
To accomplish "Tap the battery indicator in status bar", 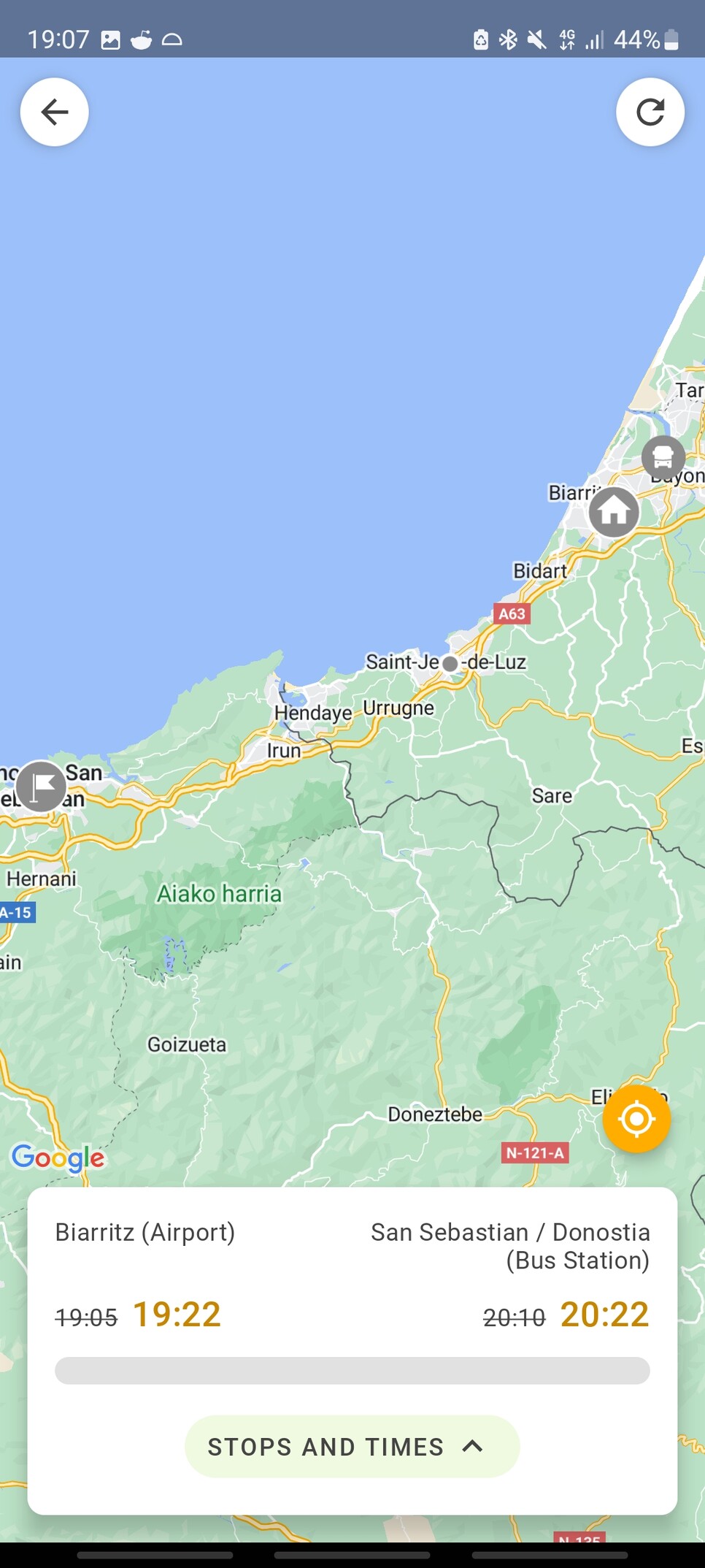I will pos(672,39).
